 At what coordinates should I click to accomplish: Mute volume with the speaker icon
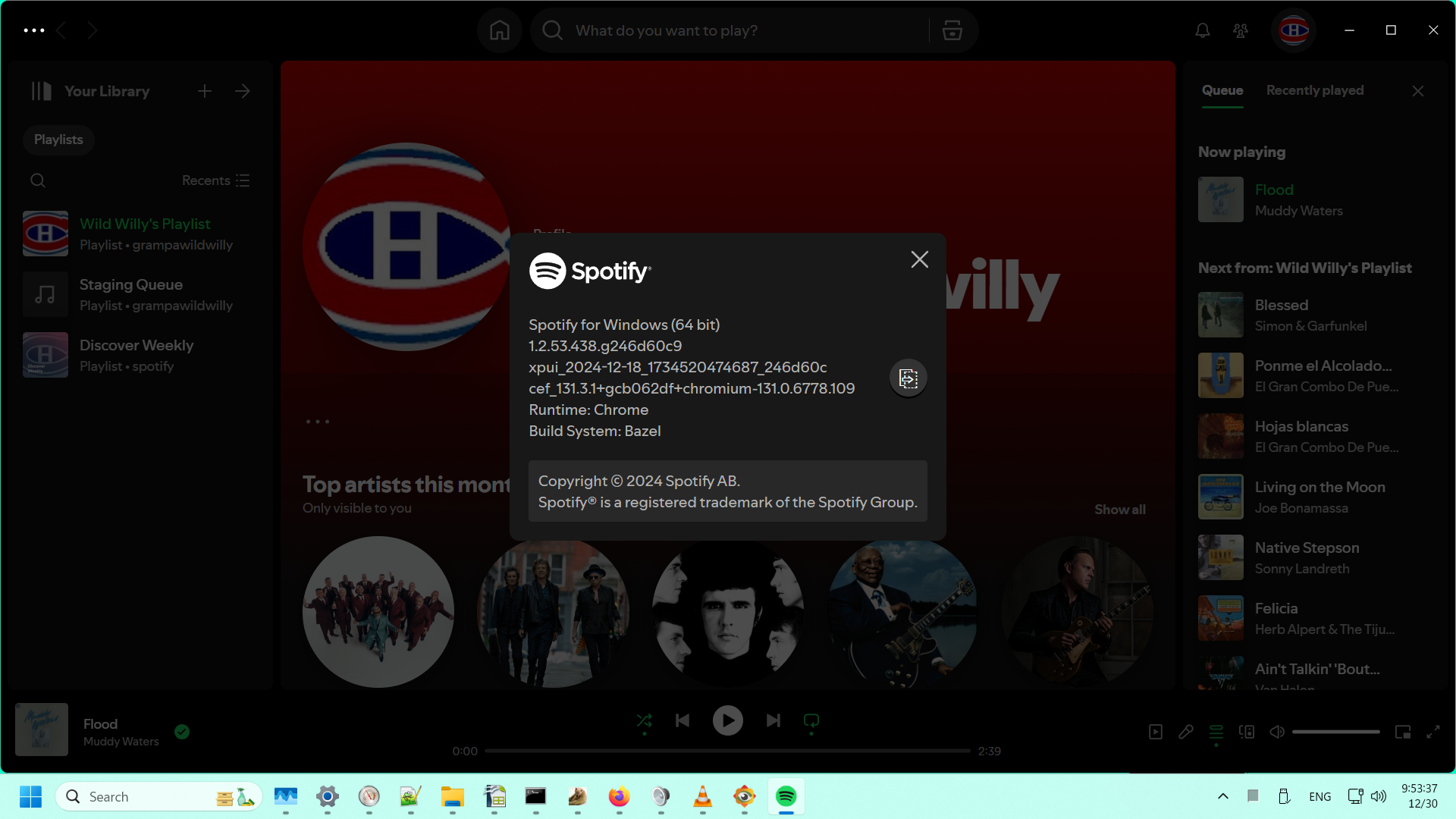pyautogui.click(x=1276, y=732)
